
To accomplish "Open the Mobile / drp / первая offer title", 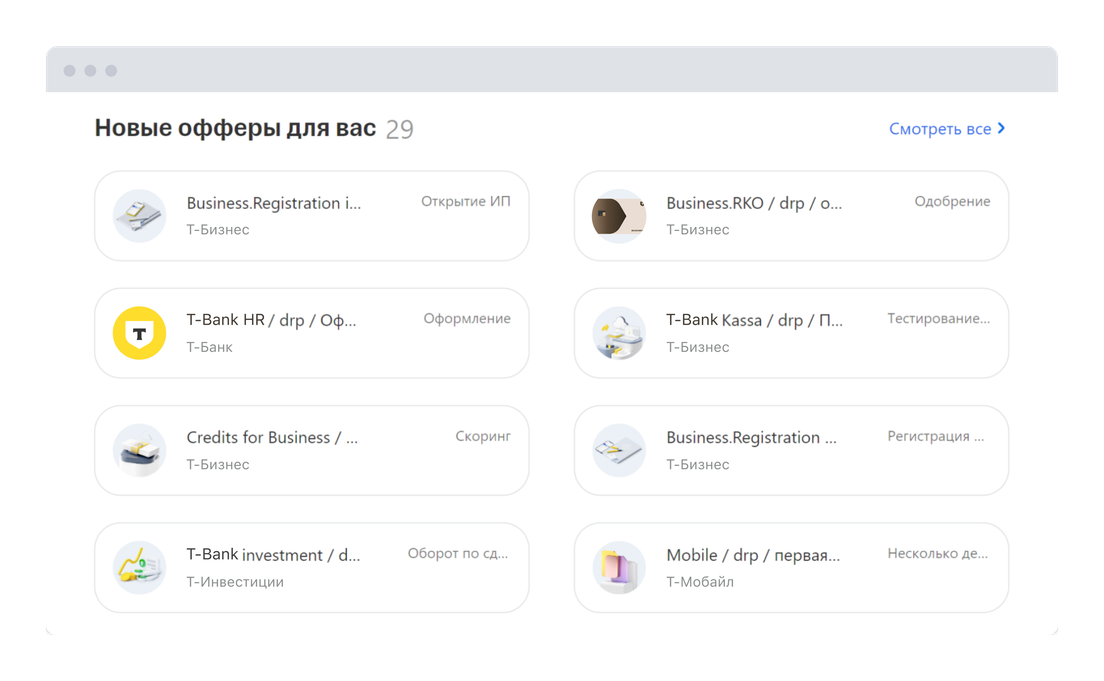I will (x=753, y=555).
